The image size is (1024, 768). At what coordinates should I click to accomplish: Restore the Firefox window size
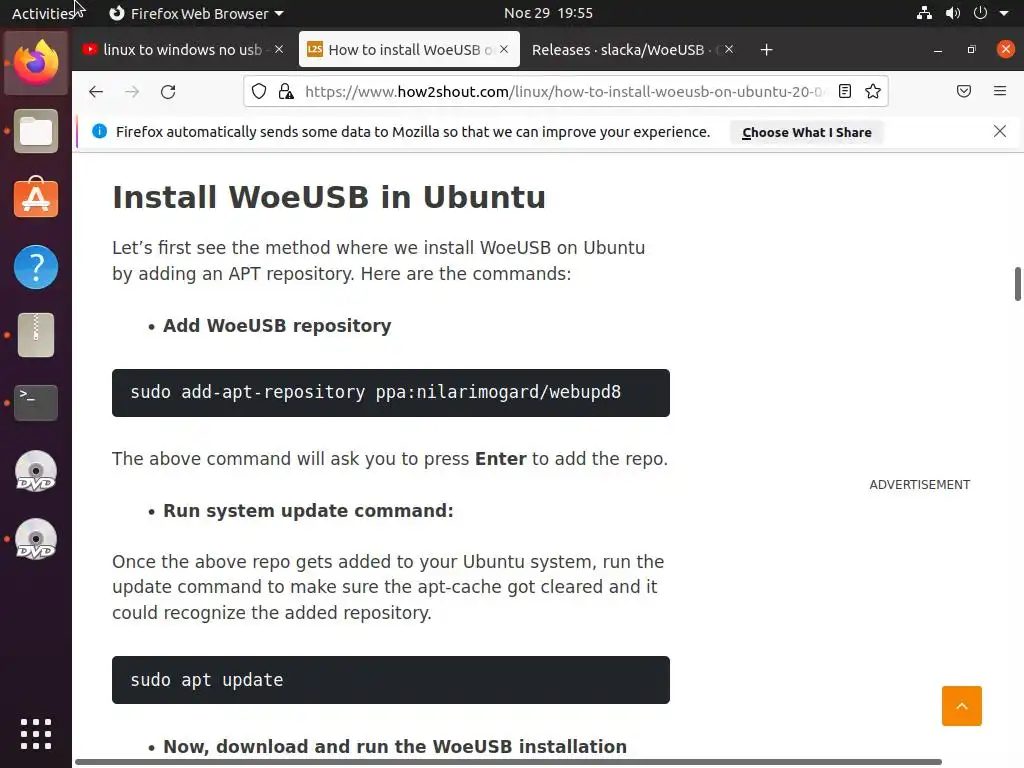972,50
